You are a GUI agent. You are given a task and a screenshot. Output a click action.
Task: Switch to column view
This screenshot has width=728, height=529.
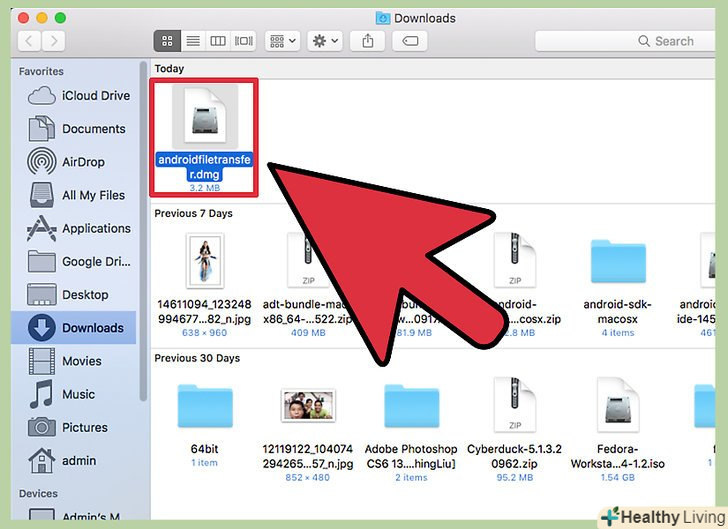[x=218, y=41]
